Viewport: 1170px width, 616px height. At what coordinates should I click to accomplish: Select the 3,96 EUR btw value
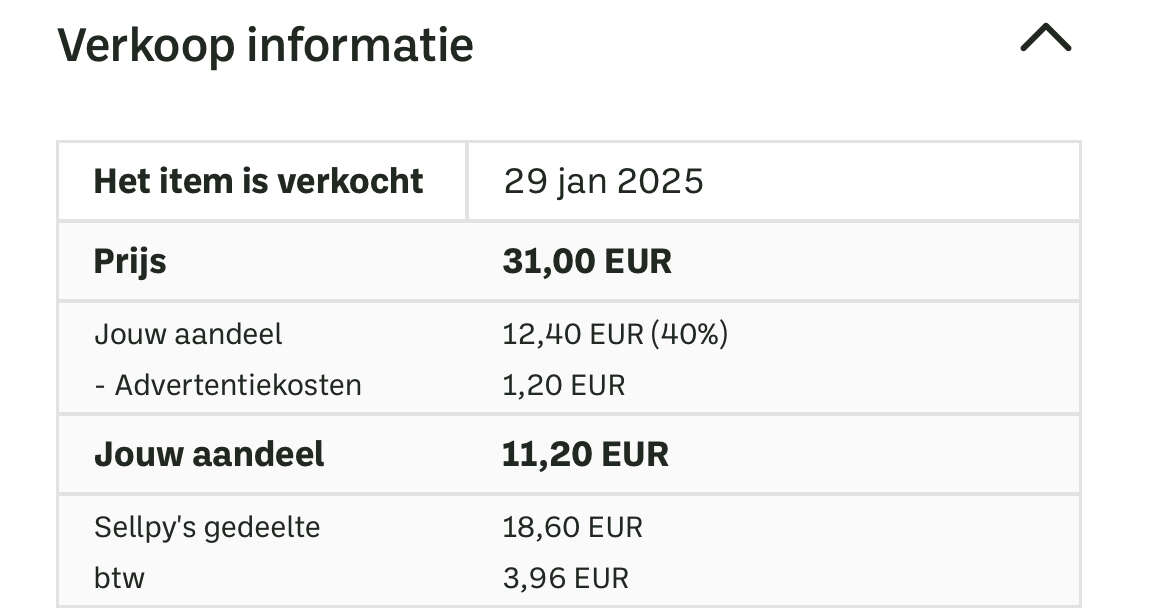click(x=566, y=578)
